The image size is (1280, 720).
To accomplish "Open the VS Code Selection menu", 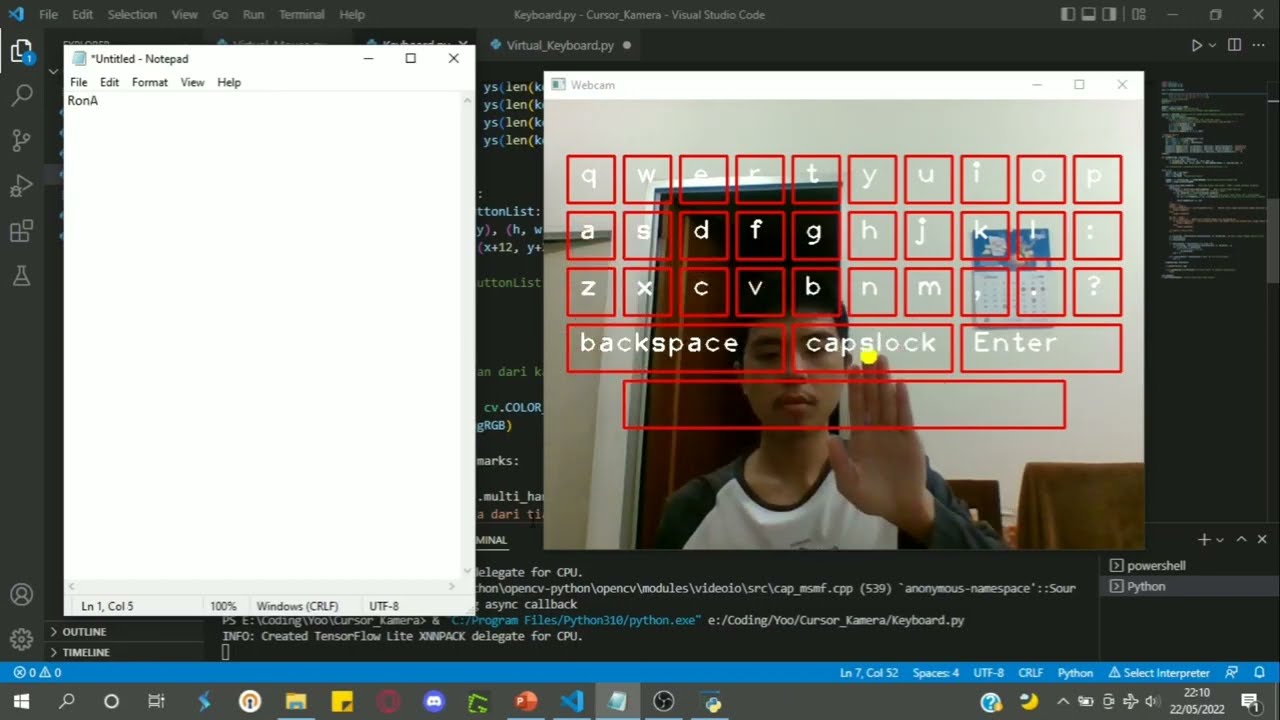I will [x=132, y=15].
